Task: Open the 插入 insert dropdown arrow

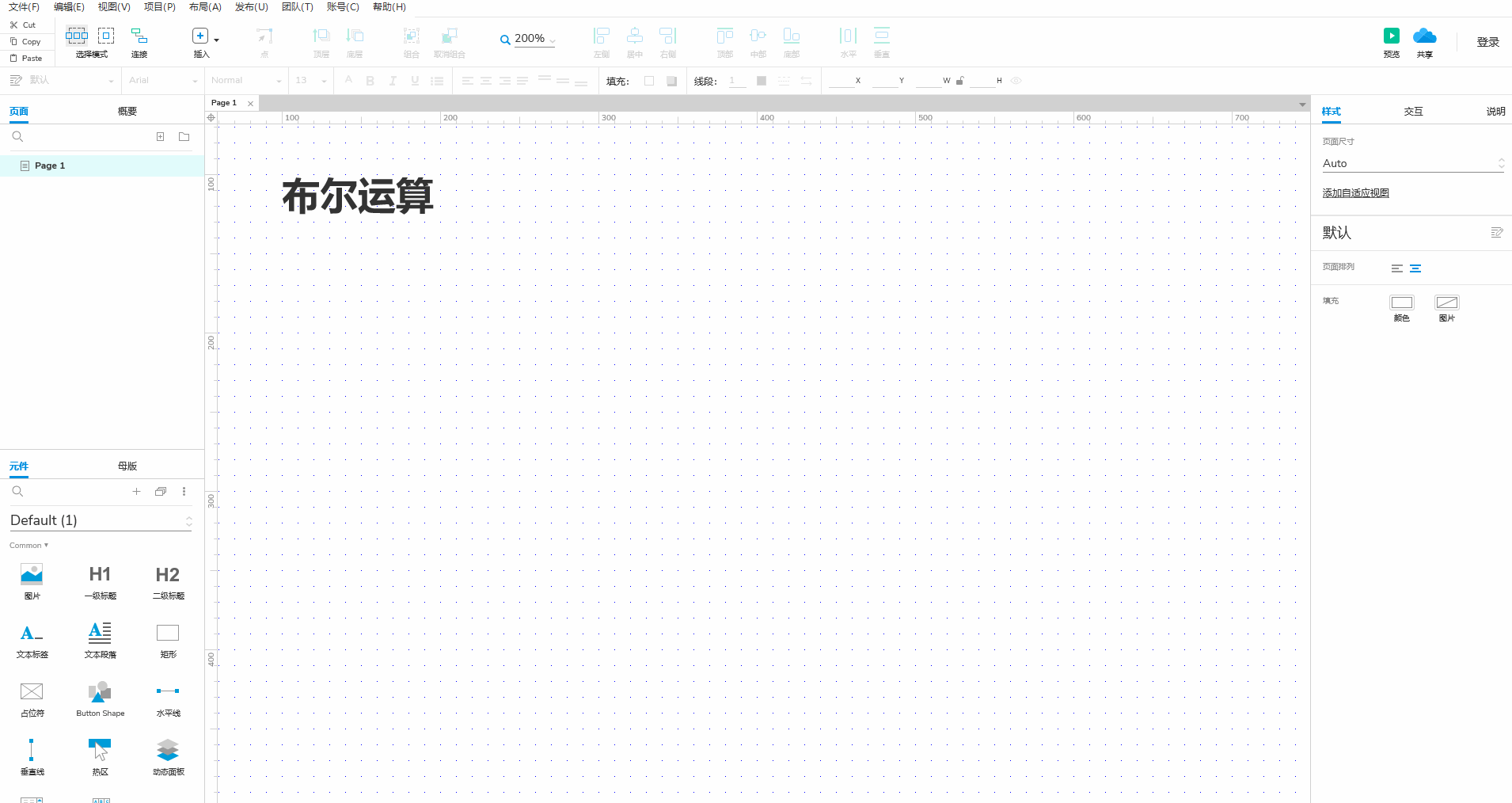Action: (x=217, y=40)
